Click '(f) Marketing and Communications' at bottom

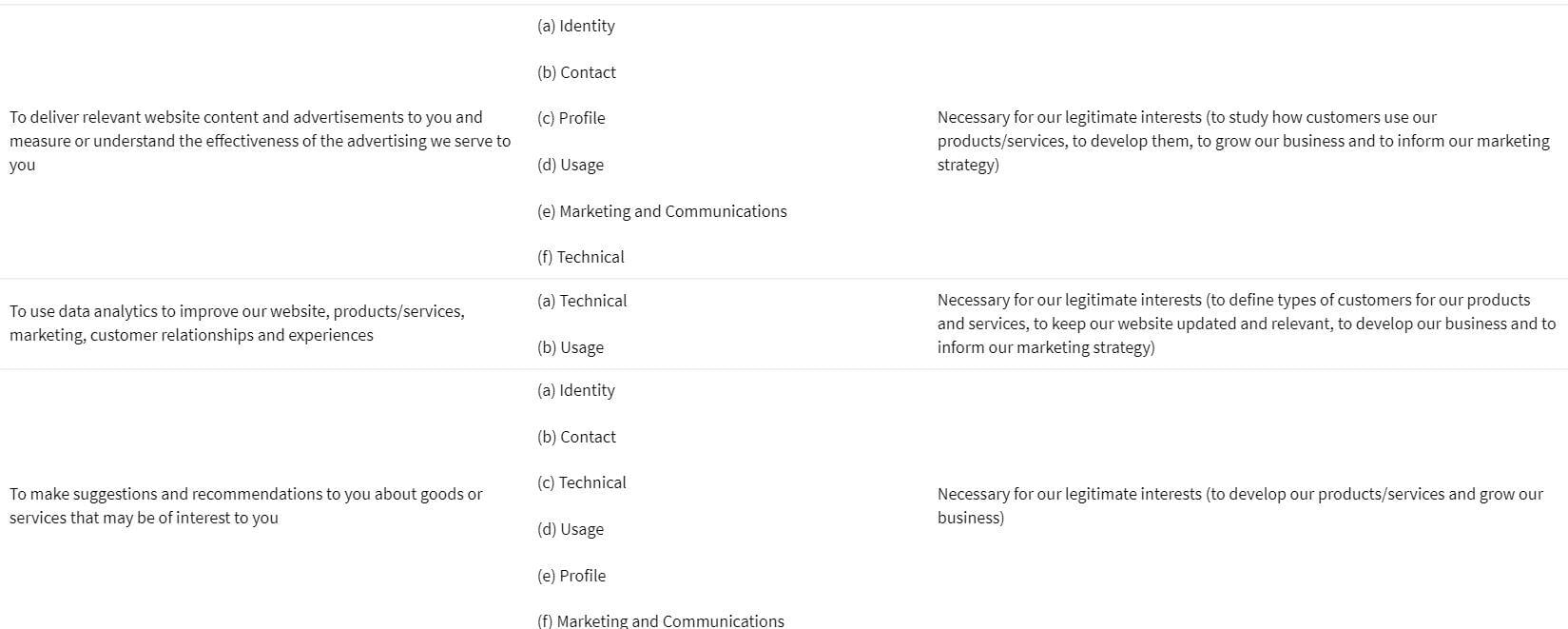pyautogui.click(x=661, y=620)
